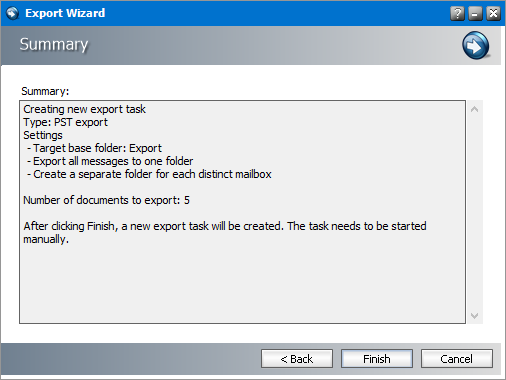Click the "Target base folder: Export" line
The height and width of the screenshot is (380, 506).
[x=97, y=148]
